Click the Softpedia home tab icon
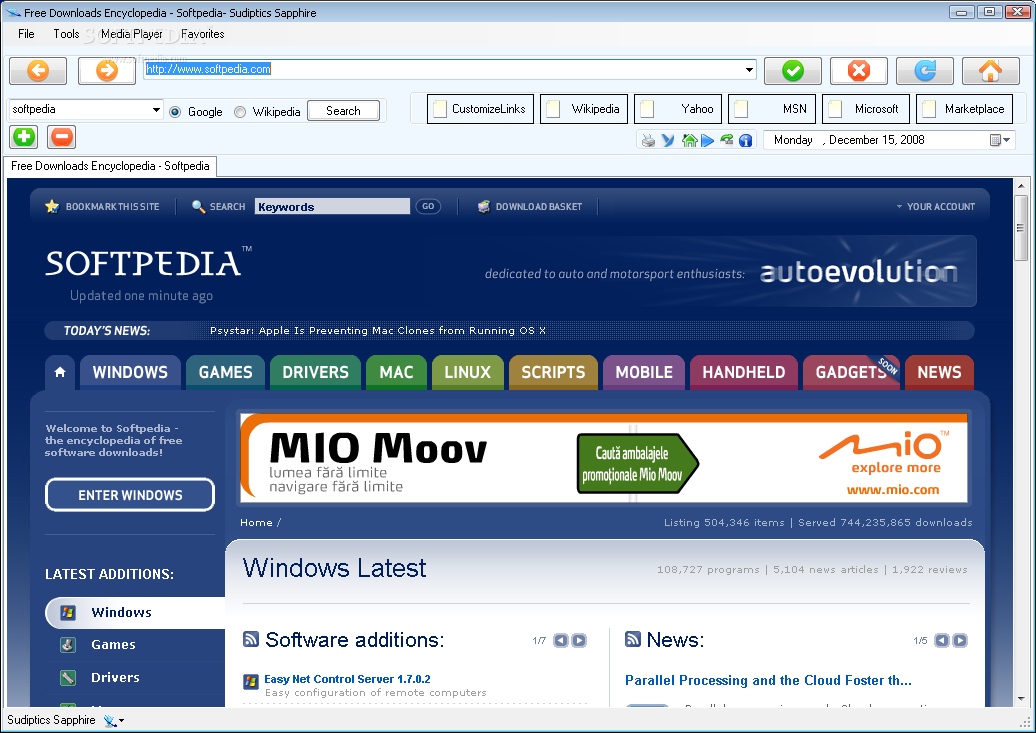Screen dimensions: 1036x733 point(60,372)
